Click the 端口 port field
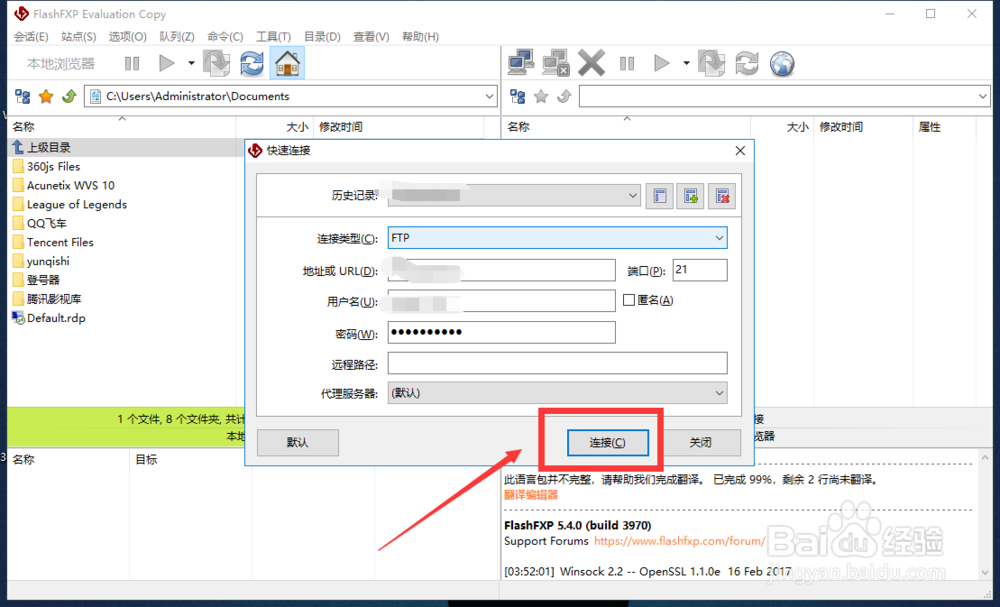 pyautogui.click(x=700, y=270)
